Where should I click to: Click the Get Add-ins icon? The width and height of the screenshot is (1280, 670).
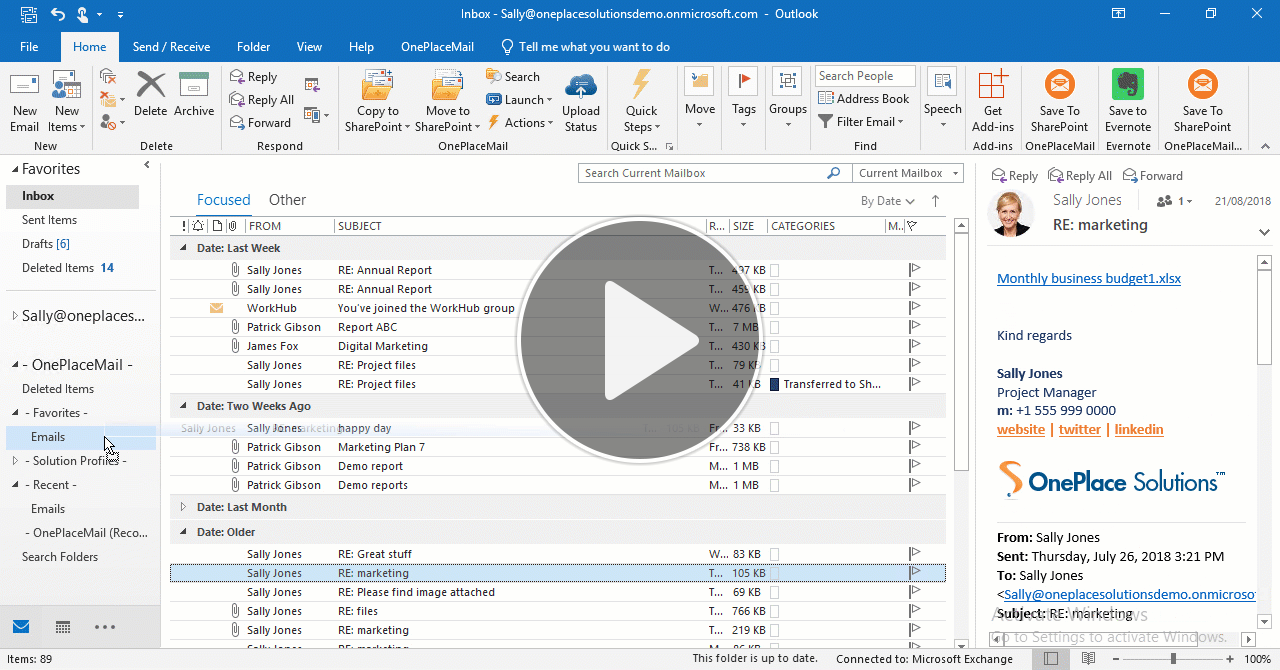993,84
